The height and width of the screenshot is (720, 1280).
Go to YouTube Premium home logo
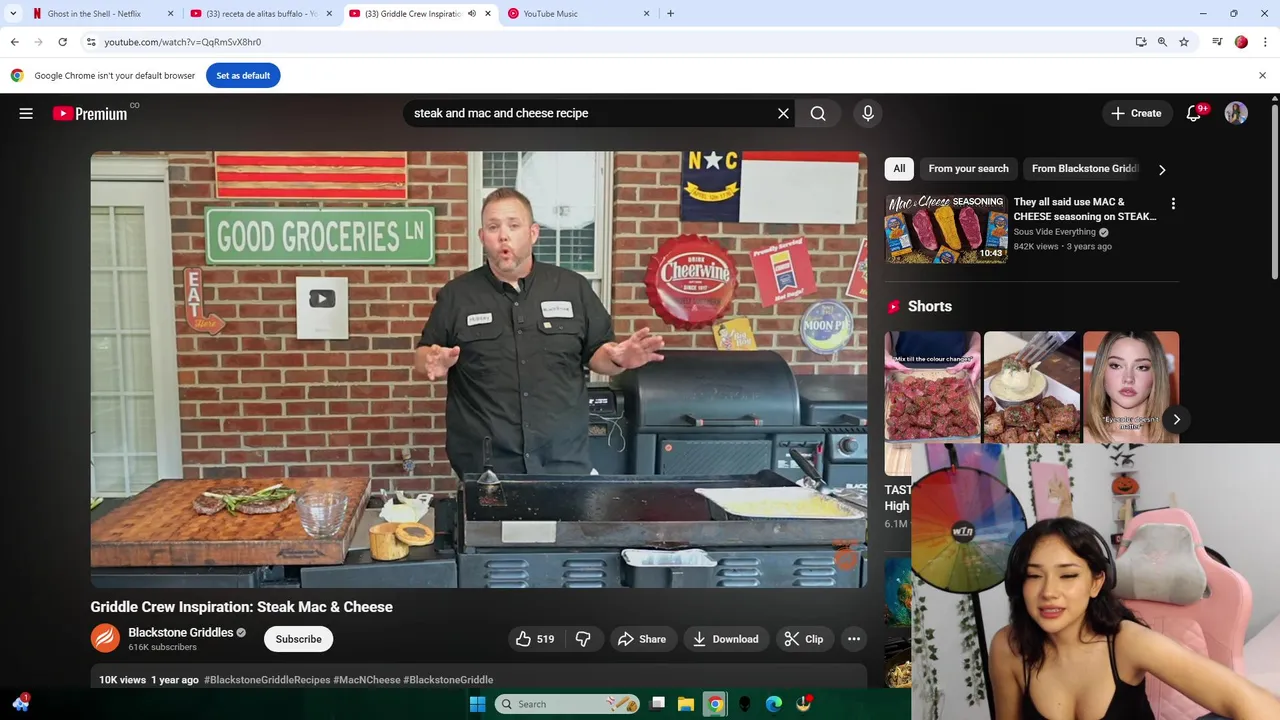click(91, 113)
